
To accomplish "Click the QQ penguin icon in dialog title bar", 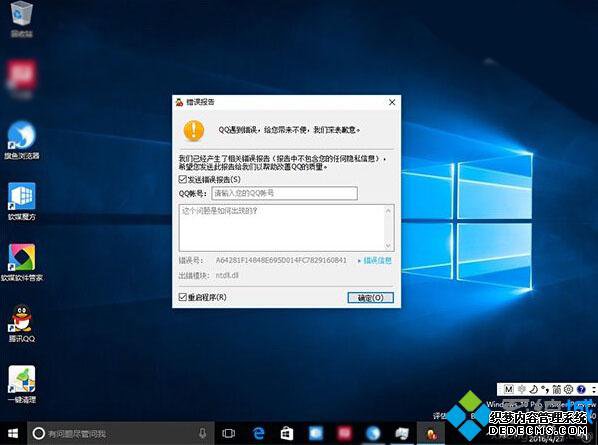I will pyautogui.click(x=179, y=102).
